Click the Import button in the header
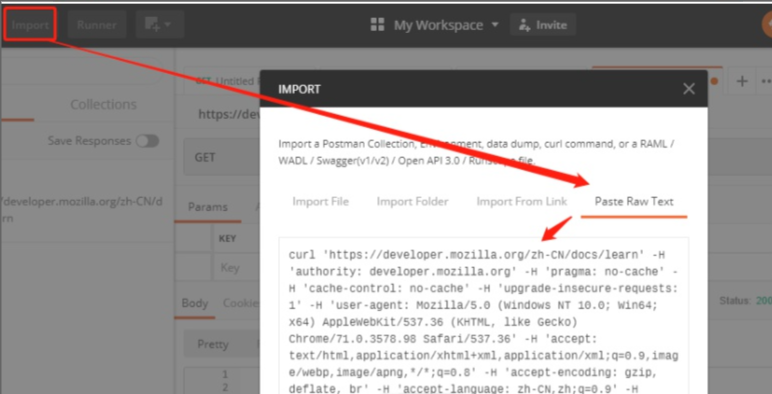The image size is (772, 394). (30, 24)
